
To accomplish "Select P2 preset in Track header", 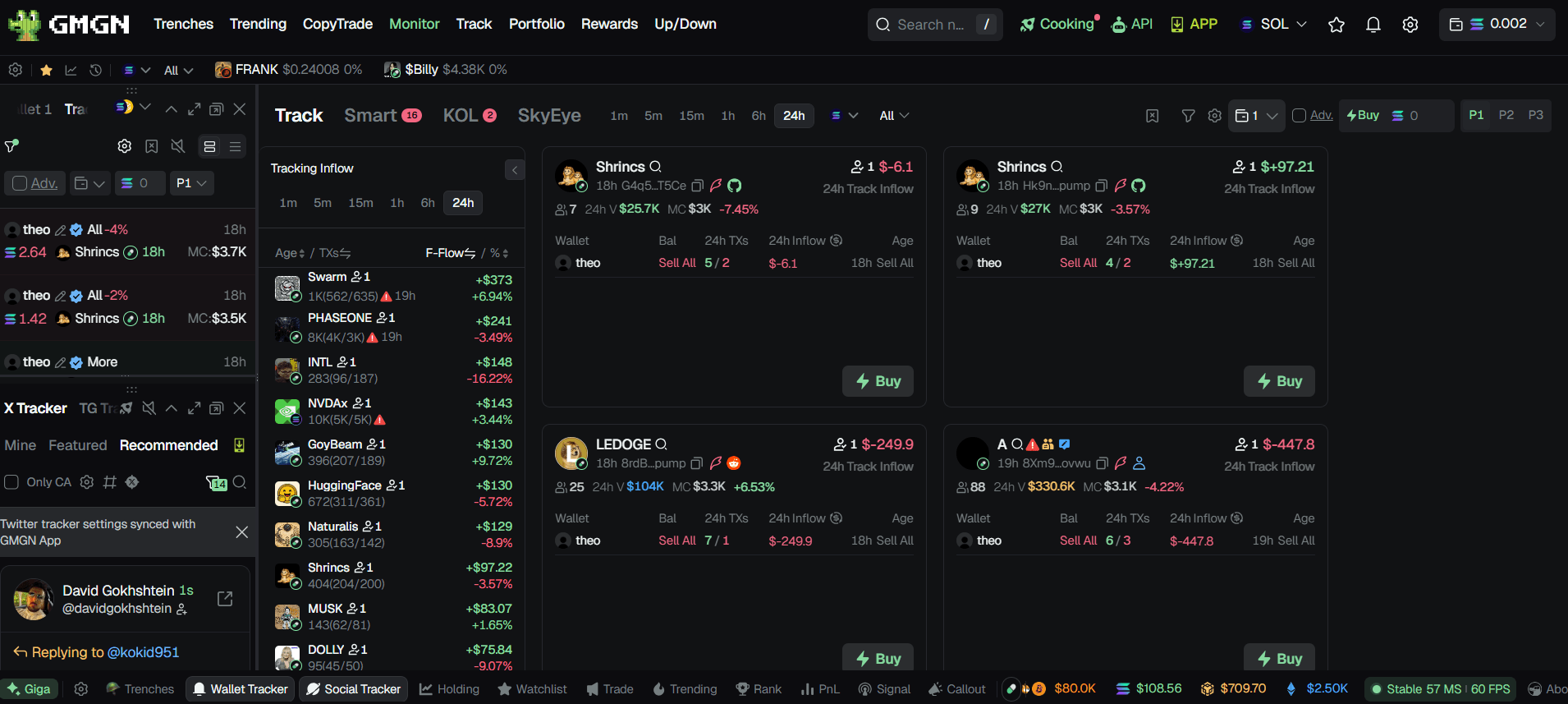I will (x=1506, y=115).
